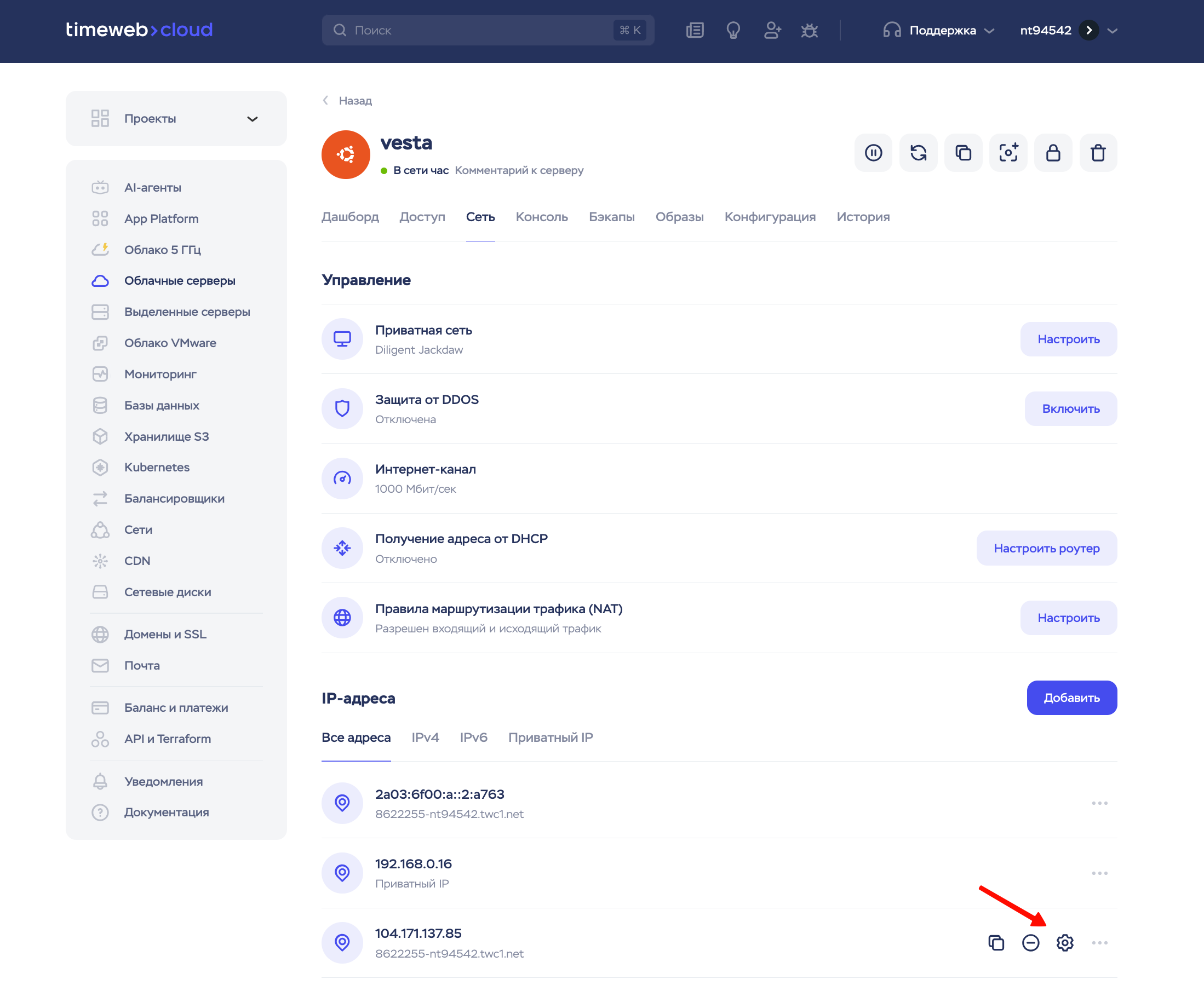1204x991 pixels.
Task: Click the private network monitor icon
Action: 342,339
